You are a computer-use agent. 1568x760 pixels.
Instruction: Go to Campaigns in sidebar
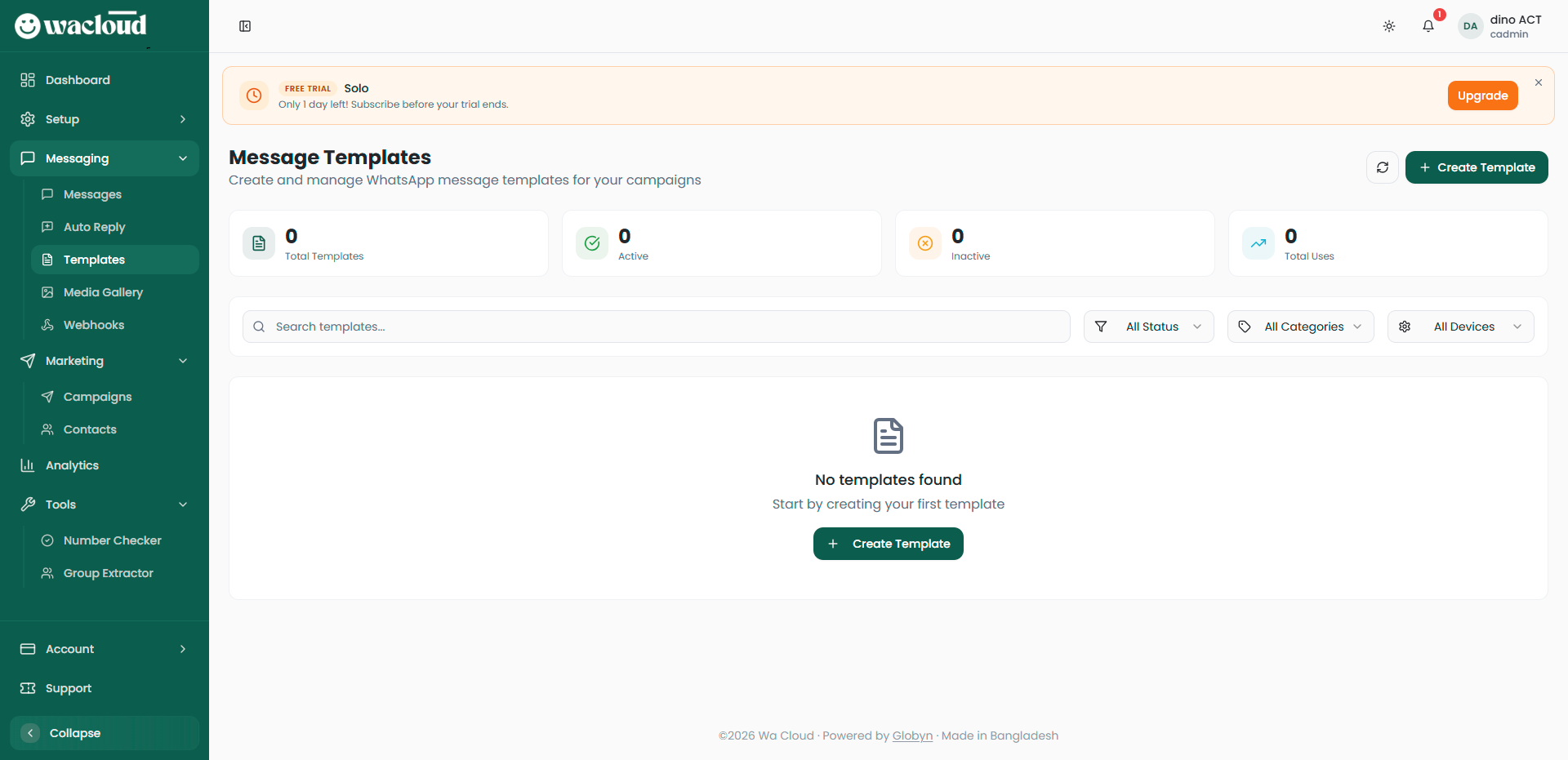pos(97,397)
